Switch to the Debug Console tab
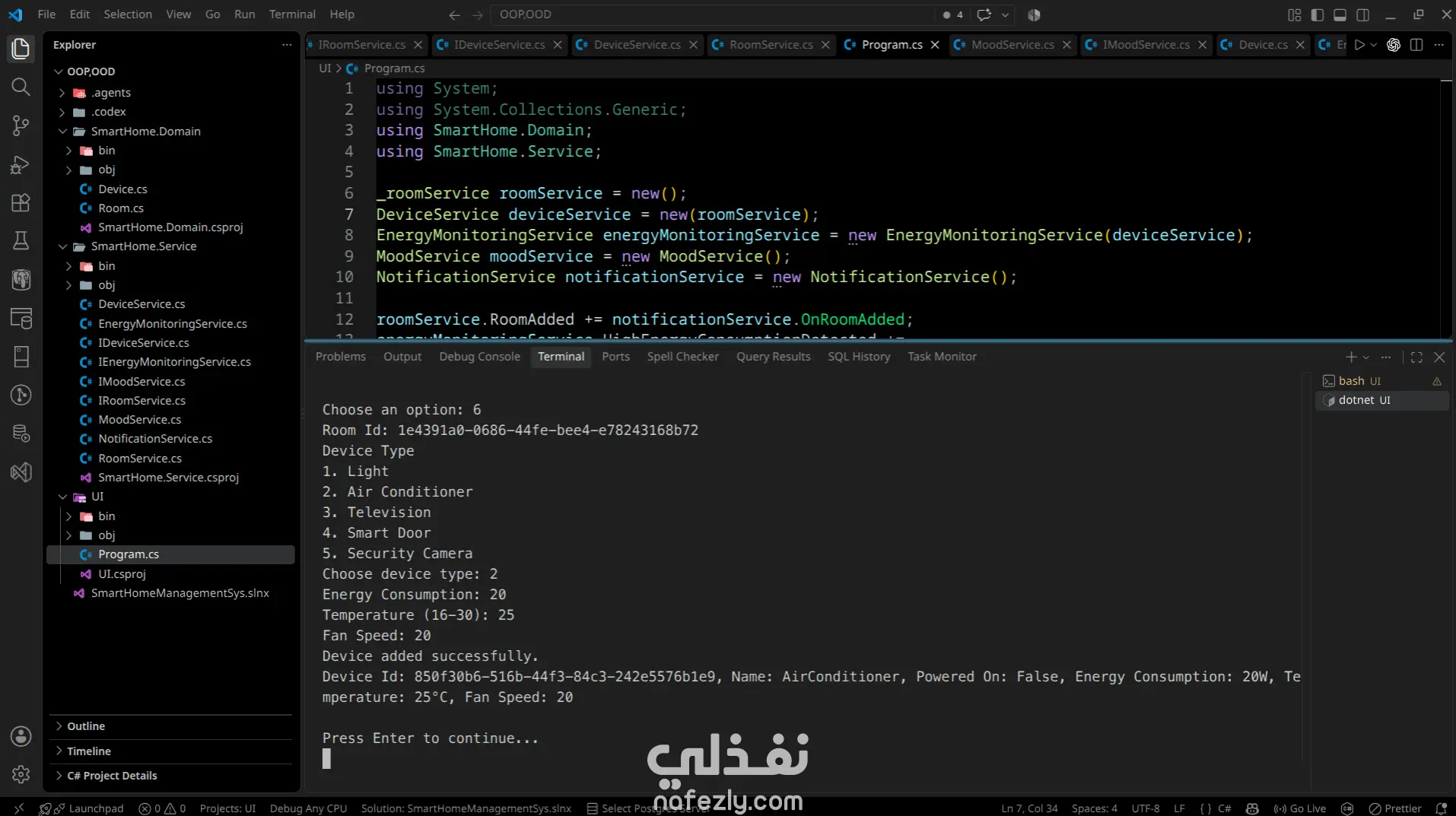Viewport: 1456px width, 816px height. coord(479,357)
